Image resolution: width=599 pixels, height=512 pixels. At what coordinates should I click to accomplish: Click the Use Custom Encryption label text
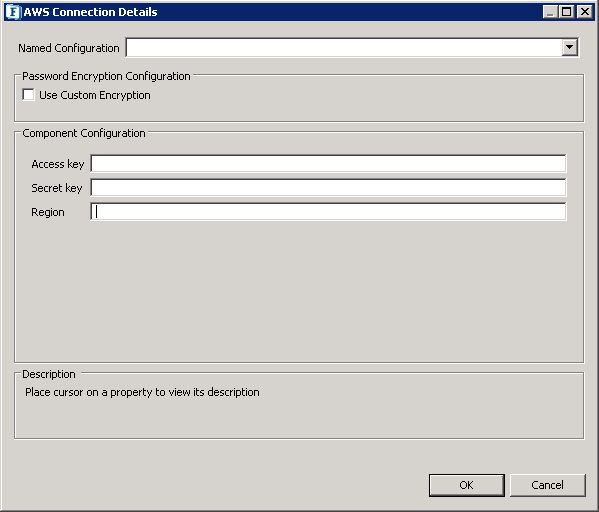[95, 95]
